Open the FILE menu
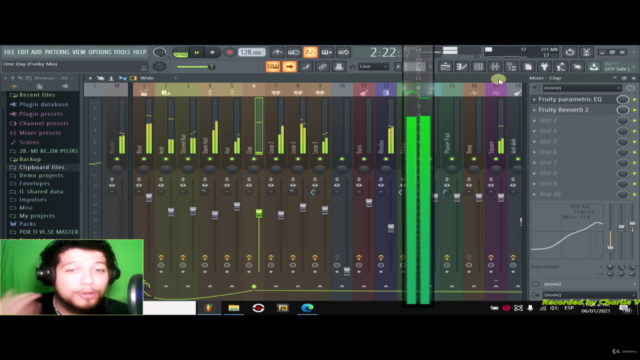Image resolution: width=640 pixels, height=360 pixels. click(x=9, y=52)
